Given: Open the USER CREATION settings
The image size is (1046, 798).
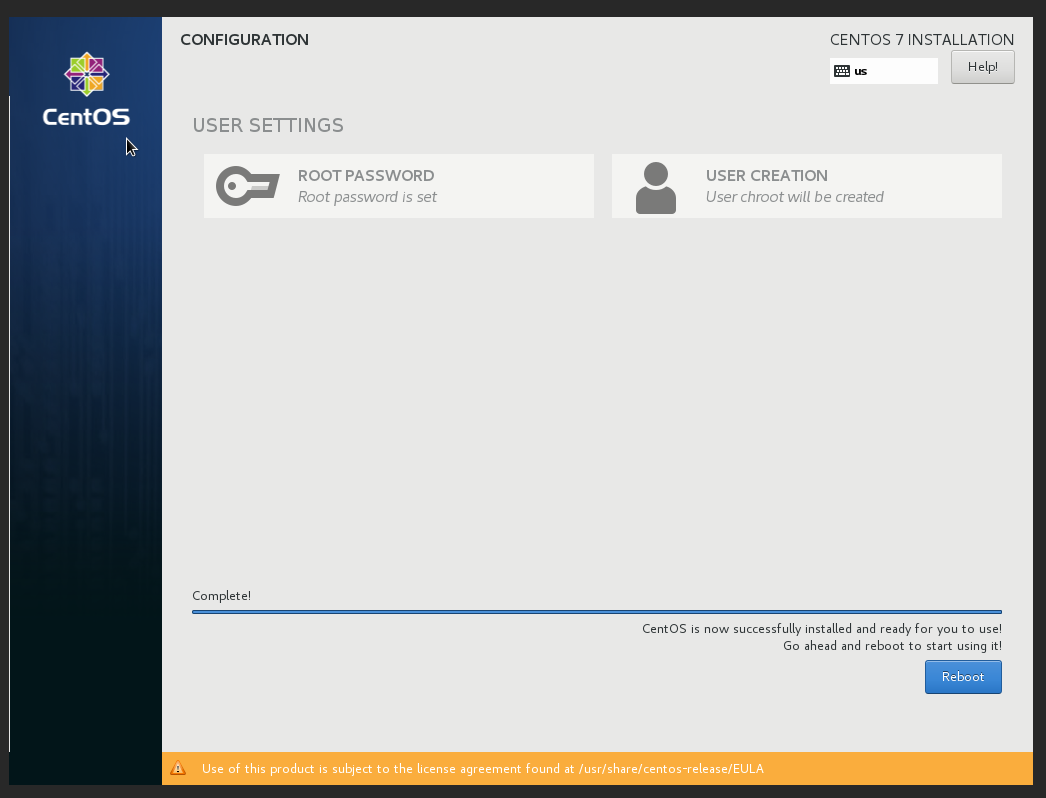Looking at the screenshot, I should coord(807,186).
